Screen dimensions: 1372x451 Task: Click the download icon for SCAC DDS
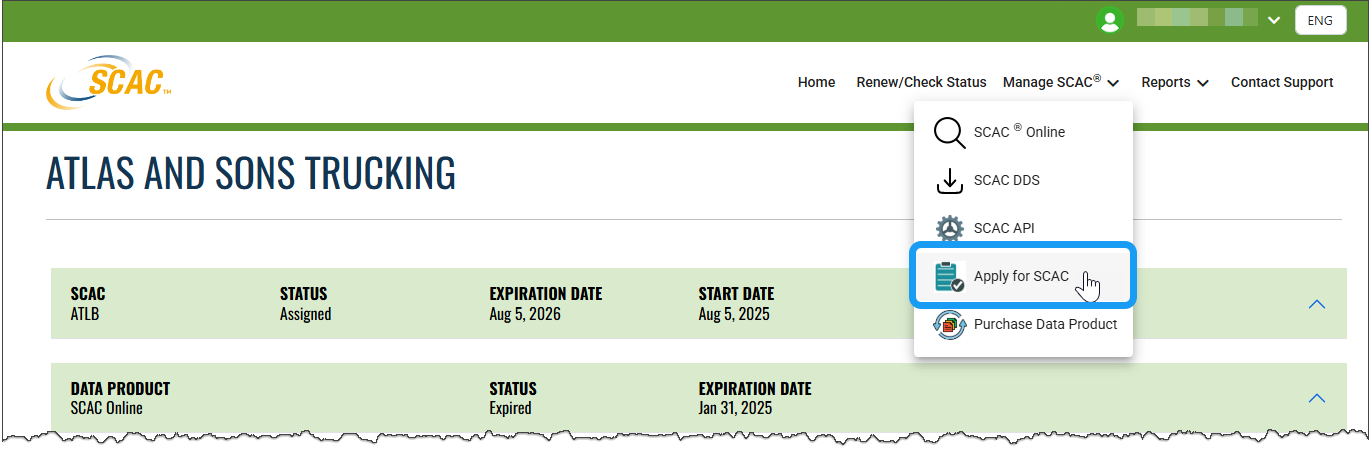[x=949, y=180]
